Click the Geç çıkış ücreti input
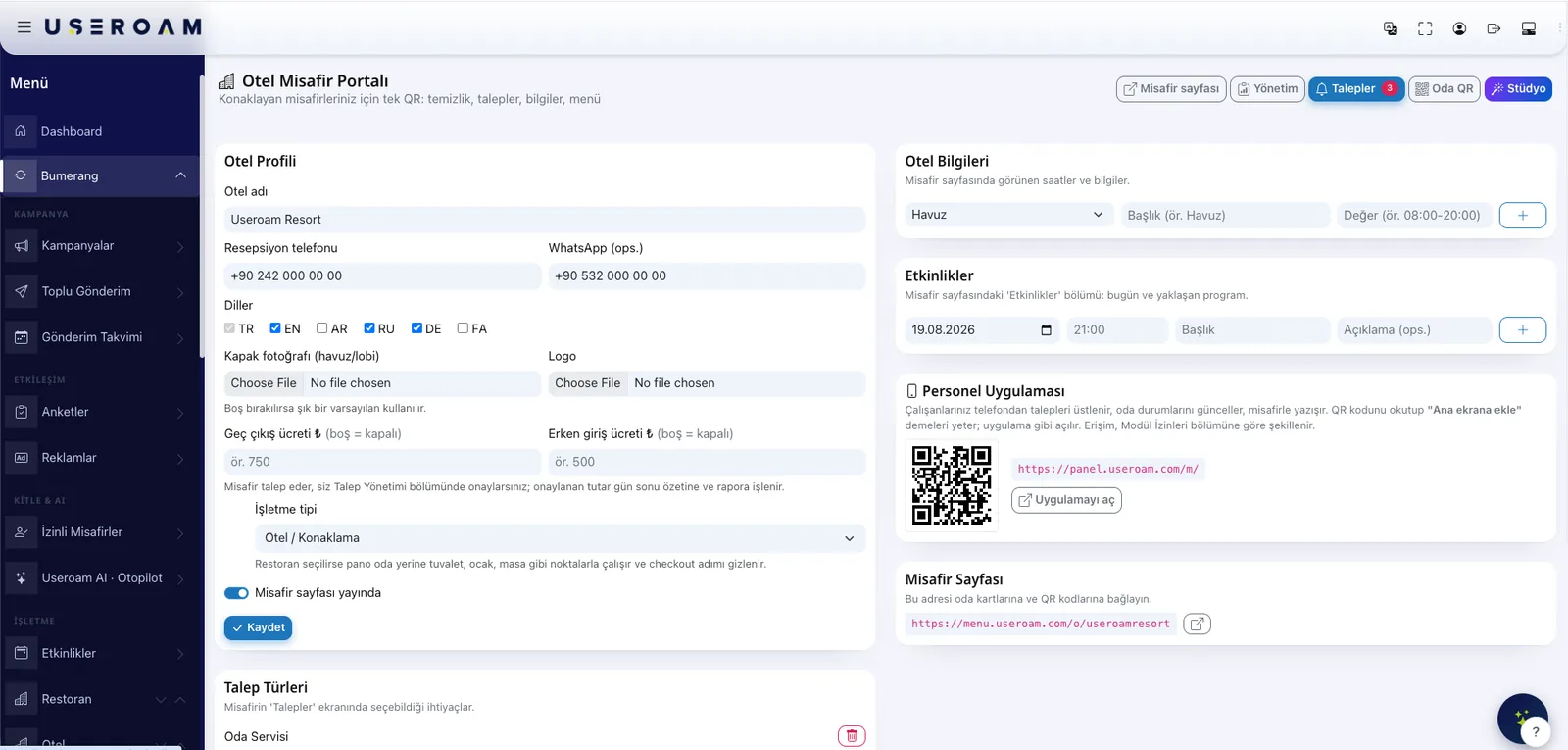This screenshot has height=750, width=1568. 382,462
